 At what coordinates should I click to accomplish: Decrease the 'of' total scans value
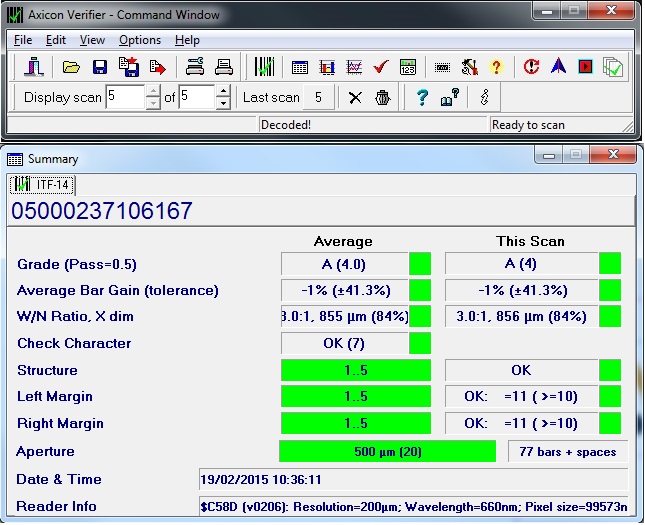pos(223,103)
